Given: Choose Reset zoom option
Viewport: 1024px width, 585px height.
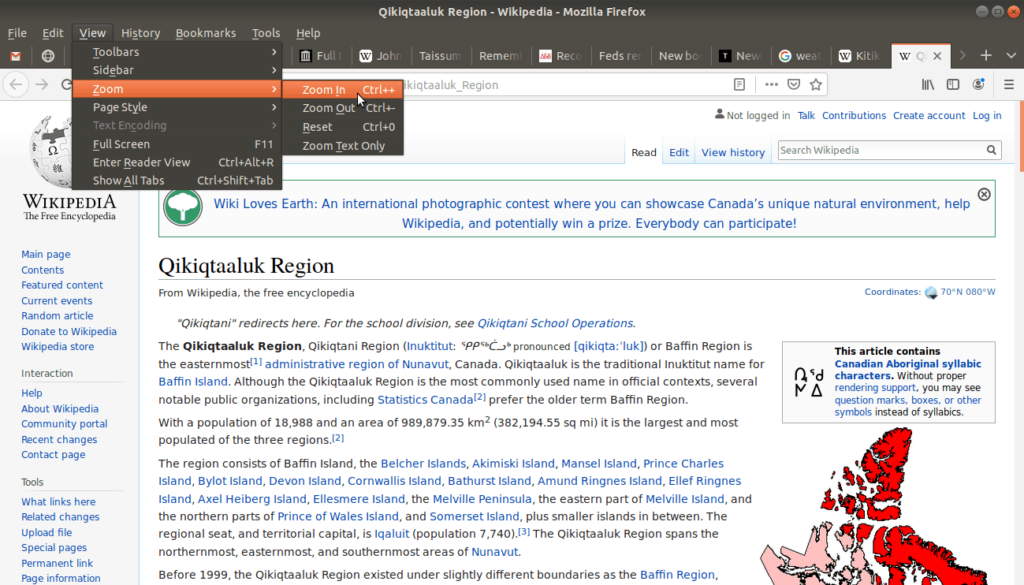Looking at the screenshot, I should pyautogui.click(x=343, y=127).
